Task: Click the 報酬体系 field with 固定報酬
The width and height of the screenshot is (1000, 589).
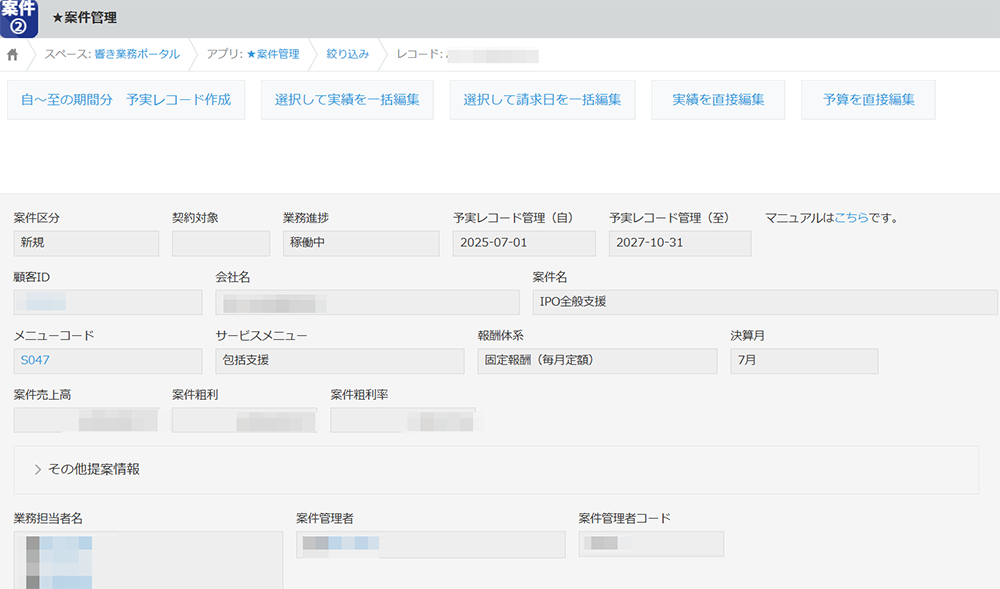Action: (597, 360)
